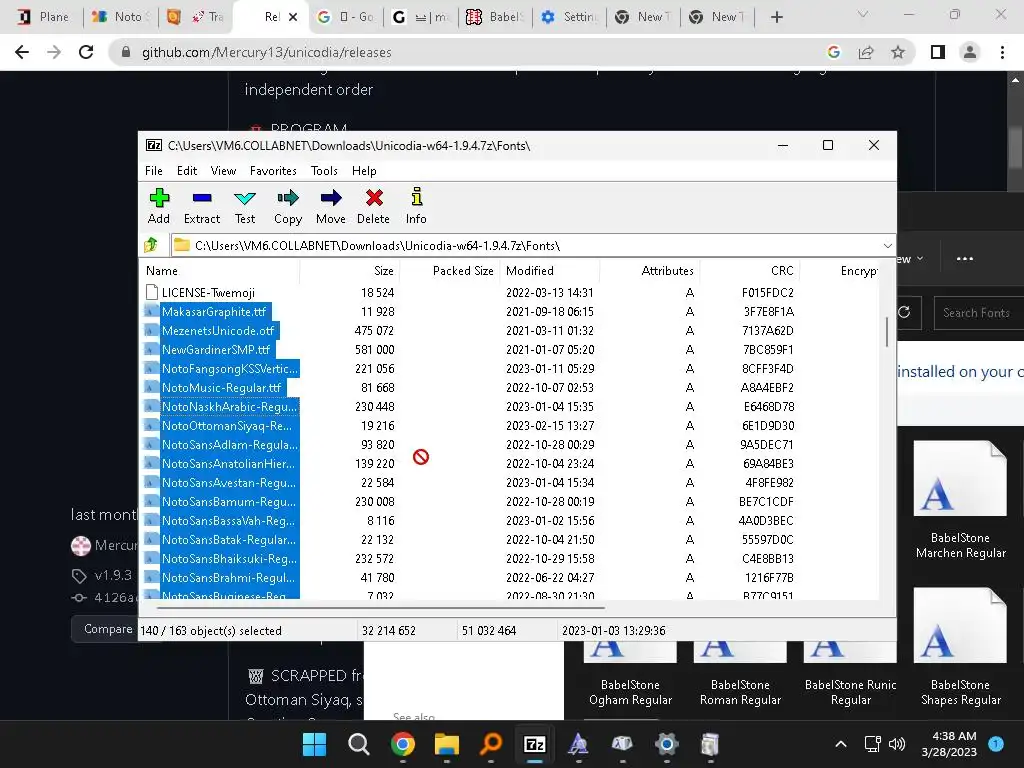
Task: Click the Chrome address bar URL
Action: [x=266, y=52]
